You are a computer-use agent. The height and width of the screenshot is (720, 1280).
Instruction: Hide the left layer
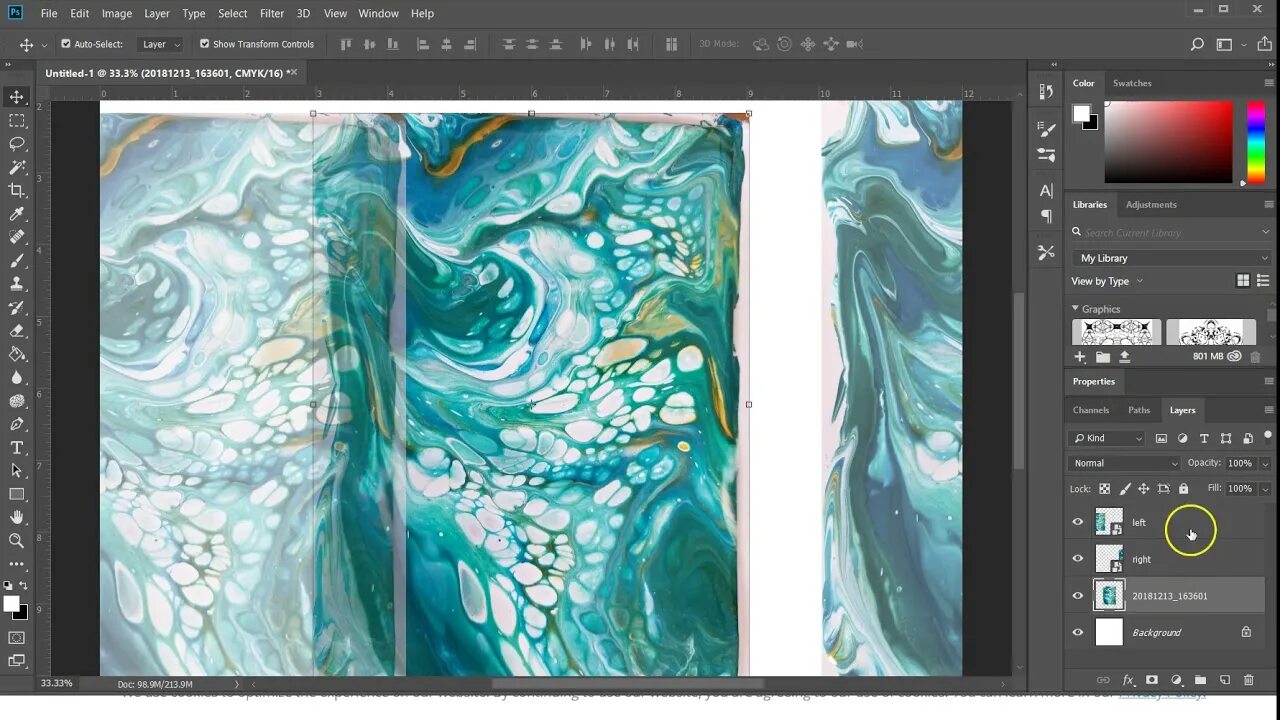tap(1078, 522)
